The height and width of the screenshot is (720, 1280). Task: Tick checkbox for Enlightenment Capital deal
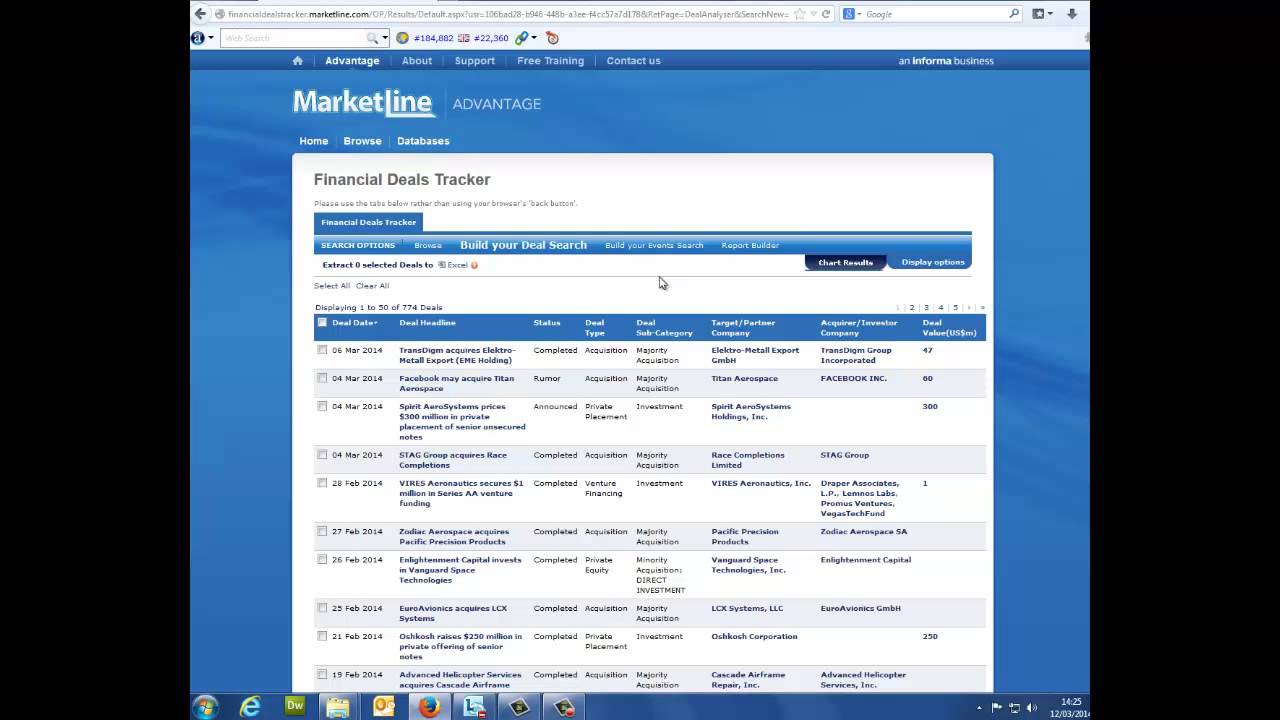(322, 559)
